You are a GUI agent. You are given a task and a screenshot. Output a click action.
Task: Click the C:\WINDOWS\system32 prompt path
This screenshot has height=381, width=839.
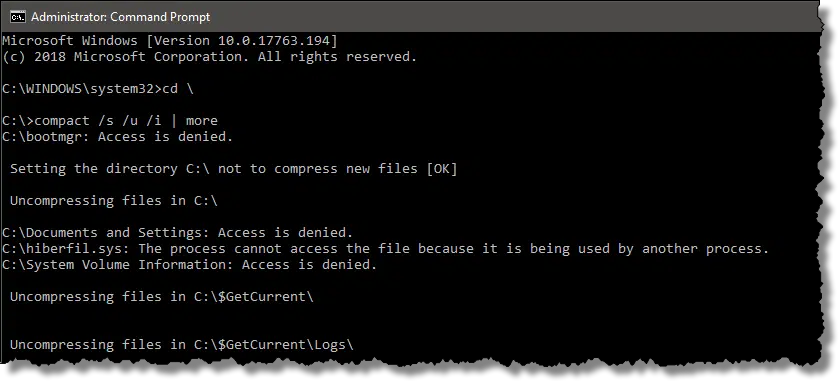(x=78, y=89)
